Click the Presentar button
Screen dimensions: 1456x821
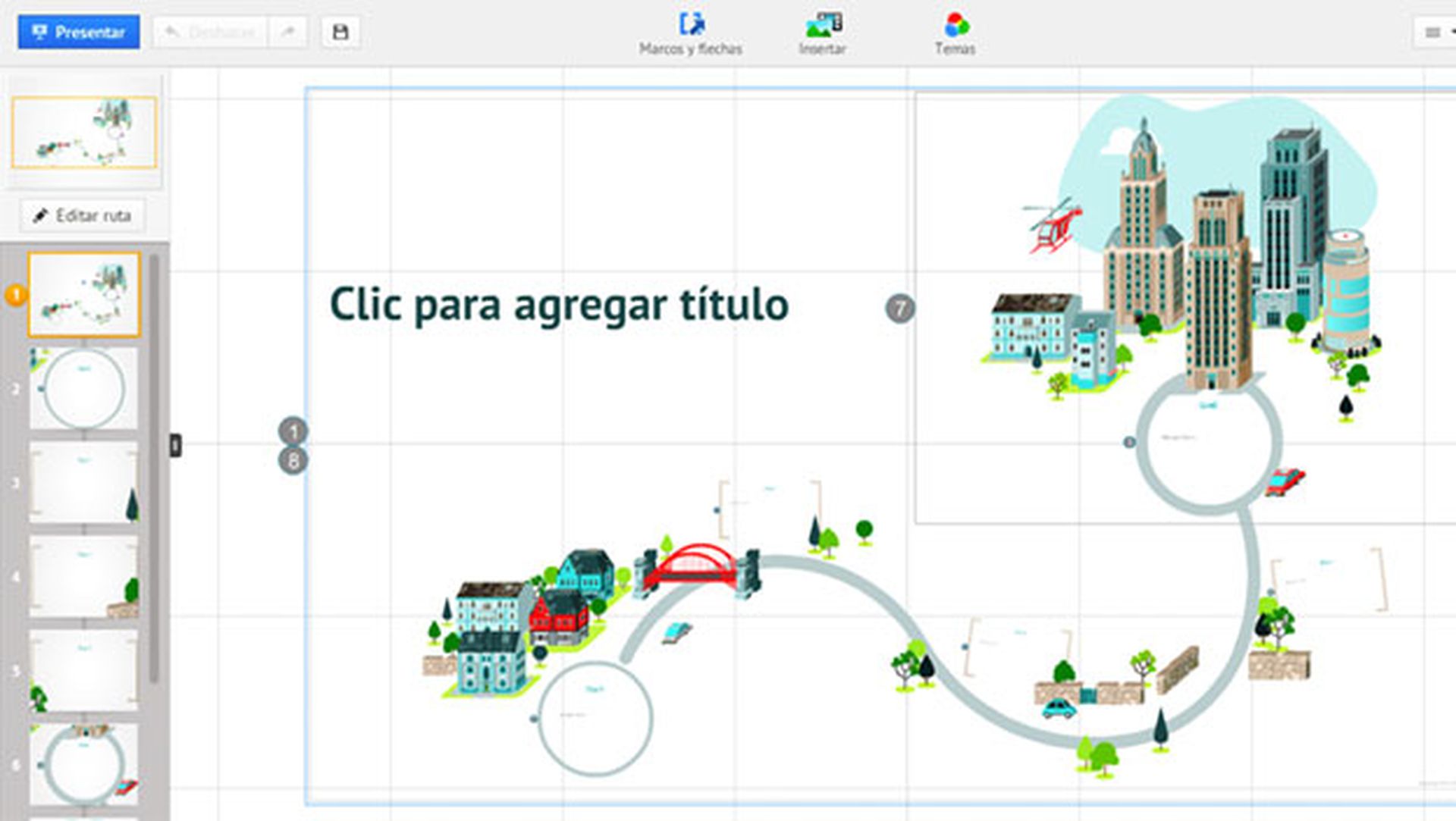pyautogui.click(x=78, y=31)
